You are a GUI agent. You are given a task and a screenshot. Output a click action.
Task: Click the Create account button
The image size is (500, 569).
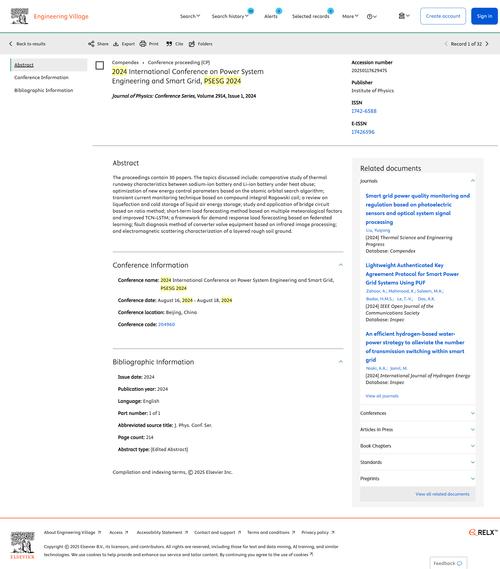(443, 16)
